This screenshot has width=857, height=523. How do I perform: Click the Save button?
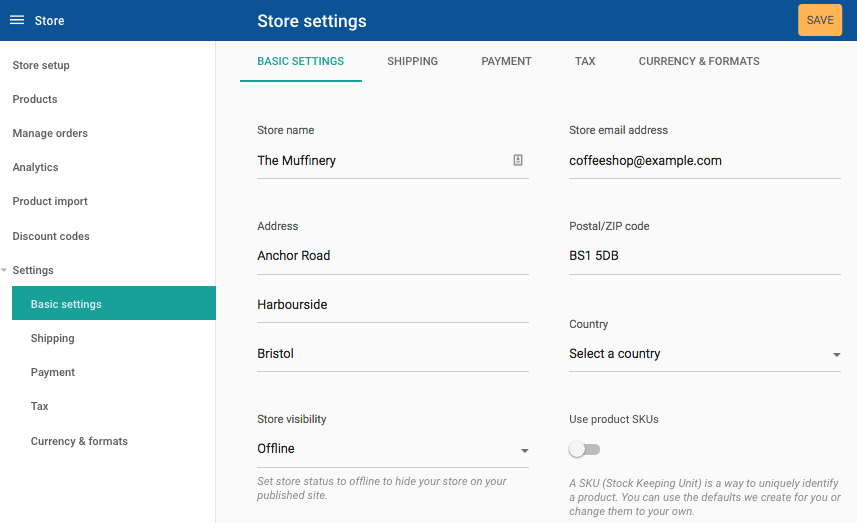coord(820,20)
